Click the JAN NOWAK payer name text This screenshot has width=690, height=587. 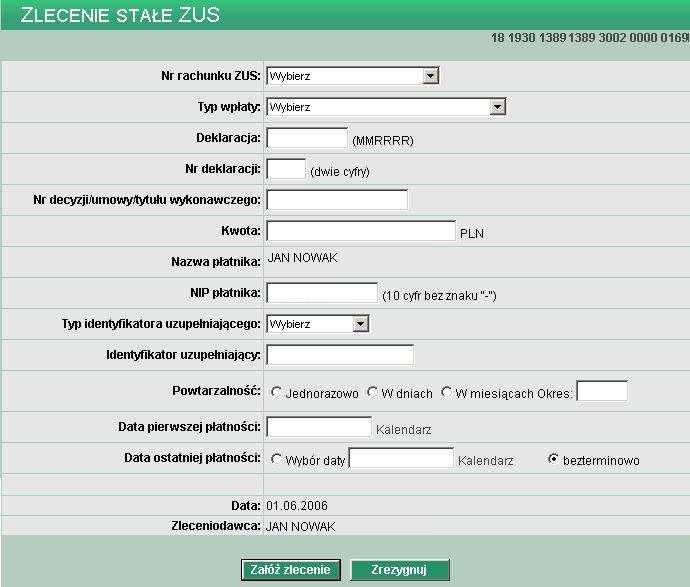[x=302, y=257]
